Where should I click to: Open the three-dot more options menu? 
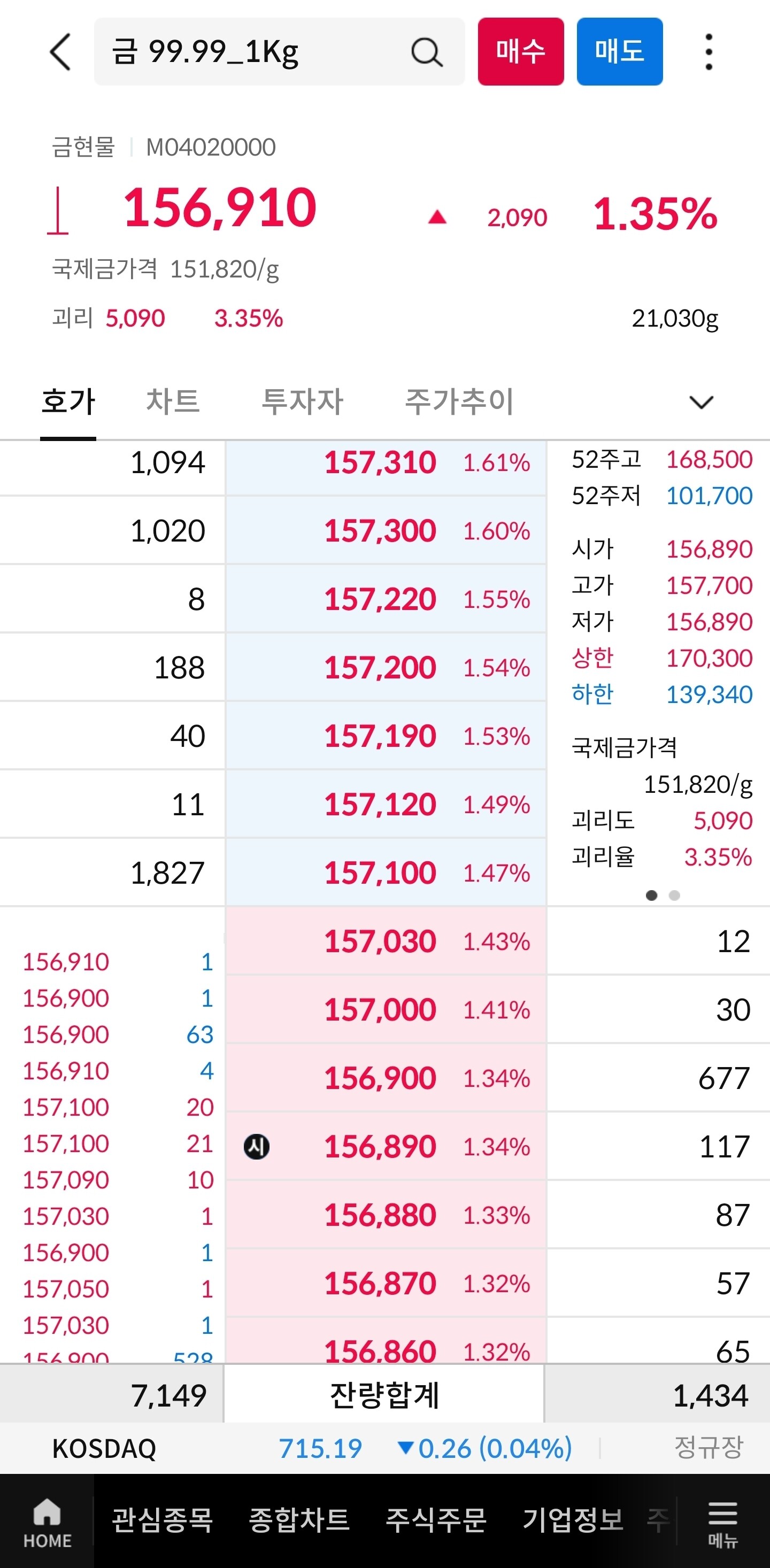coord(708,52)
